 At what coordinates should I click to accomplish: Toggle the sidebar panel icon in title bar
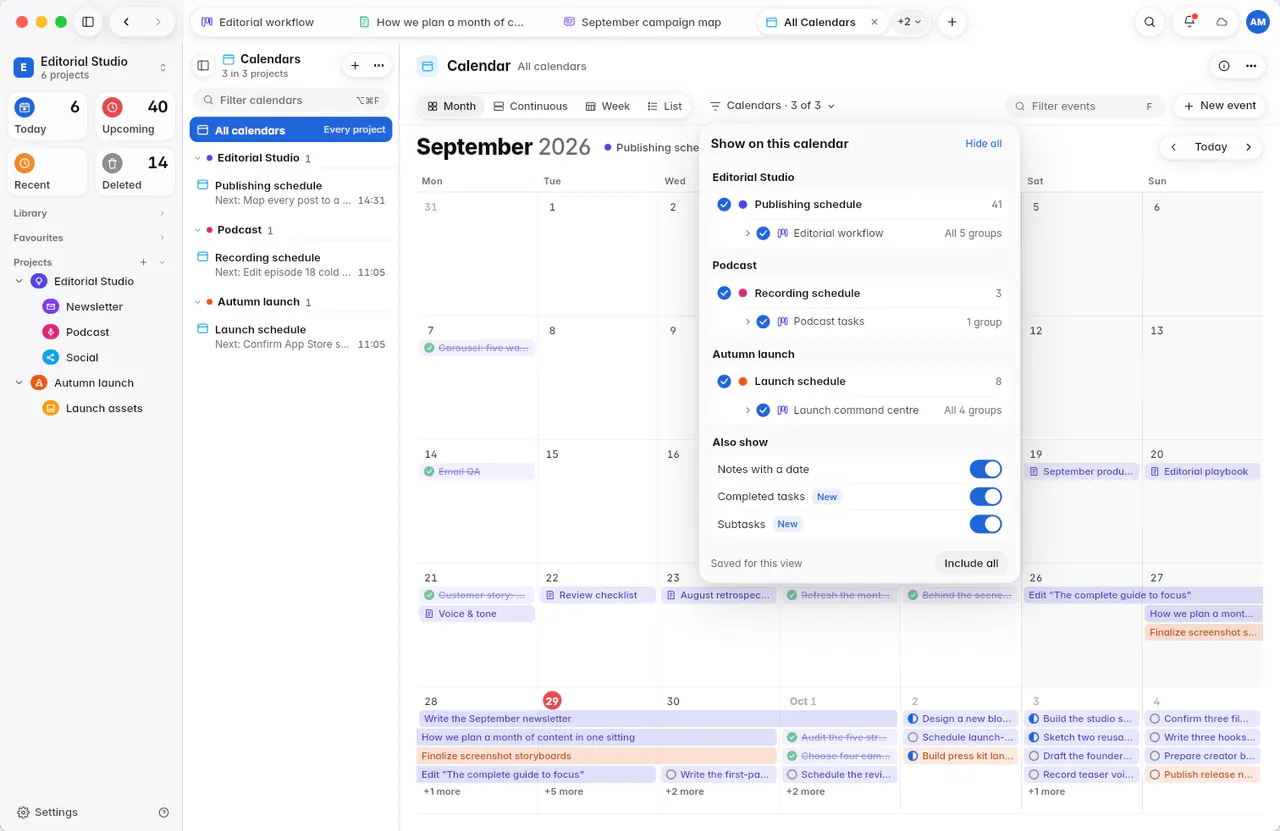coord(88,22)
